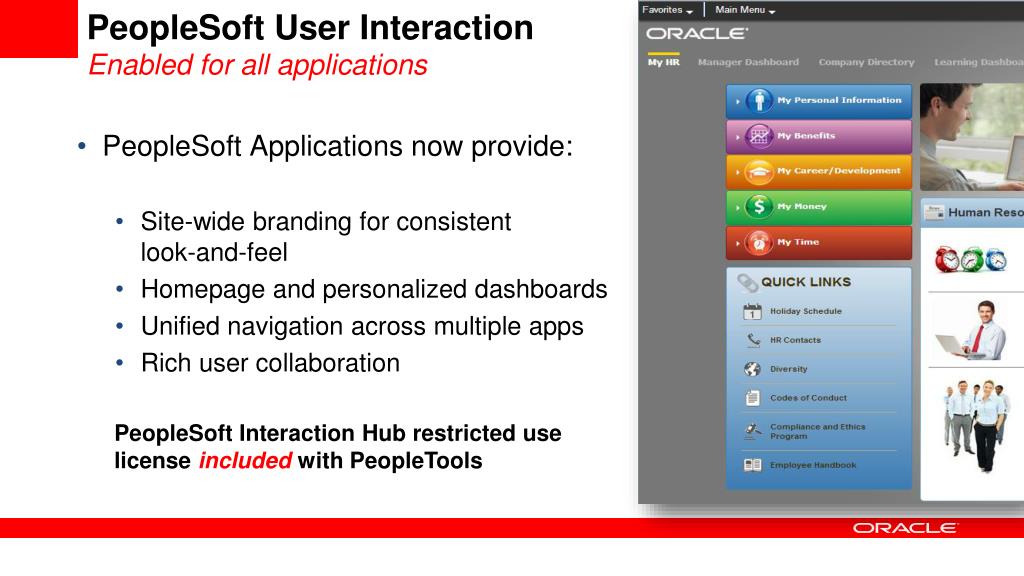Click the My Career/Development graduation cap icon
Image resolution: width=1024 pixels, height=576 pixels.
pos(759,171)
